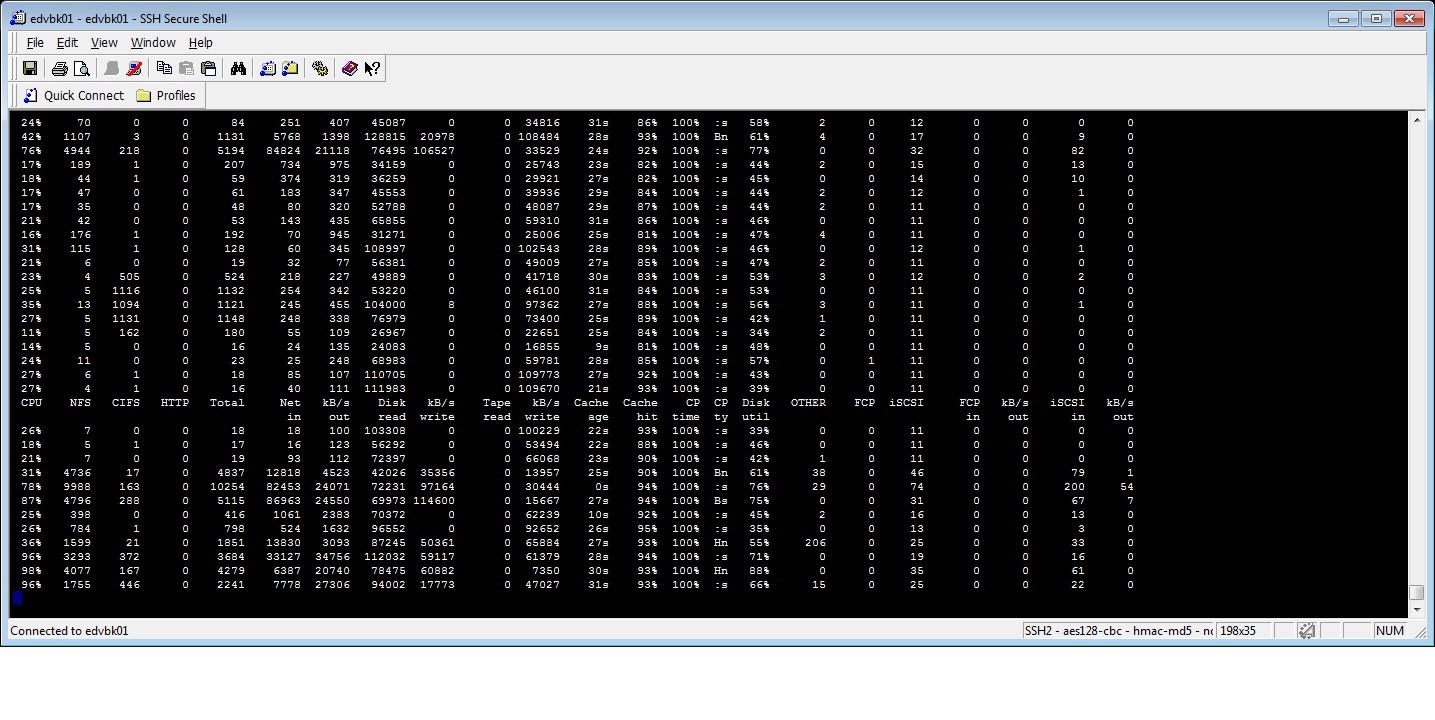Click the Paste Selection clipboard icon
The width and height of the screenshot is (1435, 720).
[208, 69]
